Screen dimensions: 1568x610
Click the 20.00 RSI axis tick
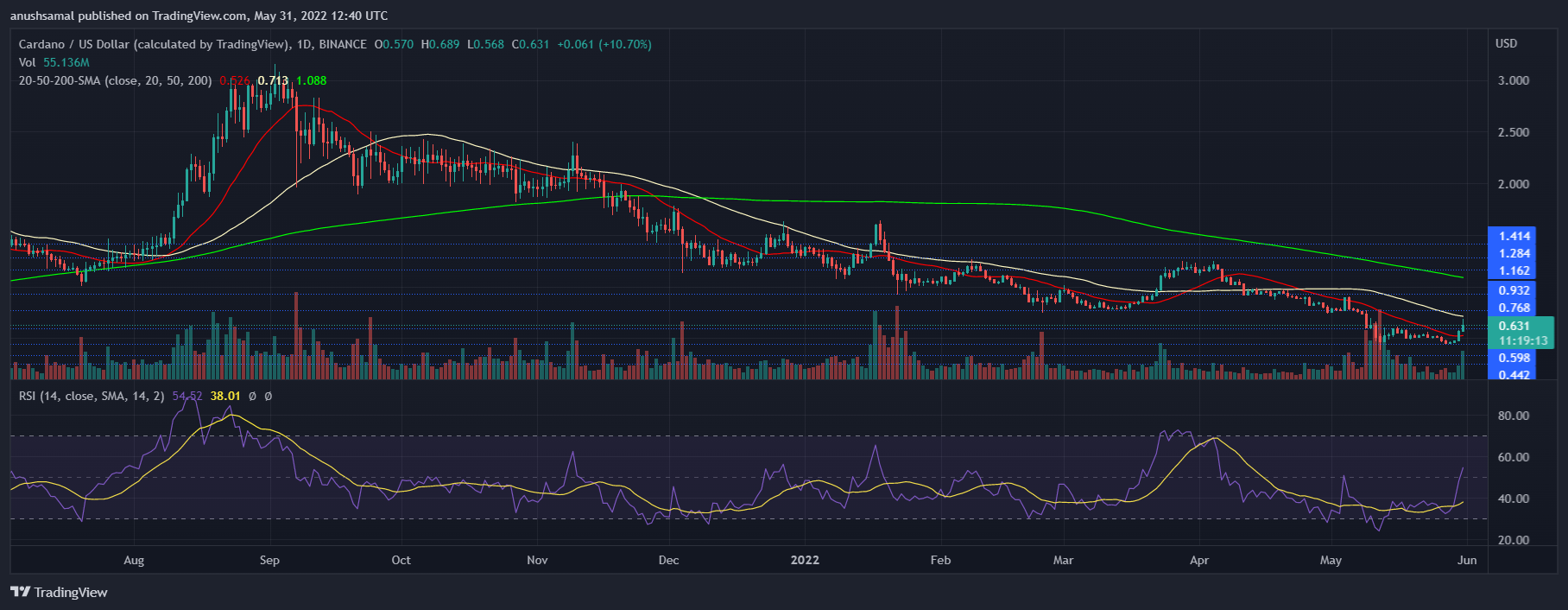click(x=1514, y=540)
